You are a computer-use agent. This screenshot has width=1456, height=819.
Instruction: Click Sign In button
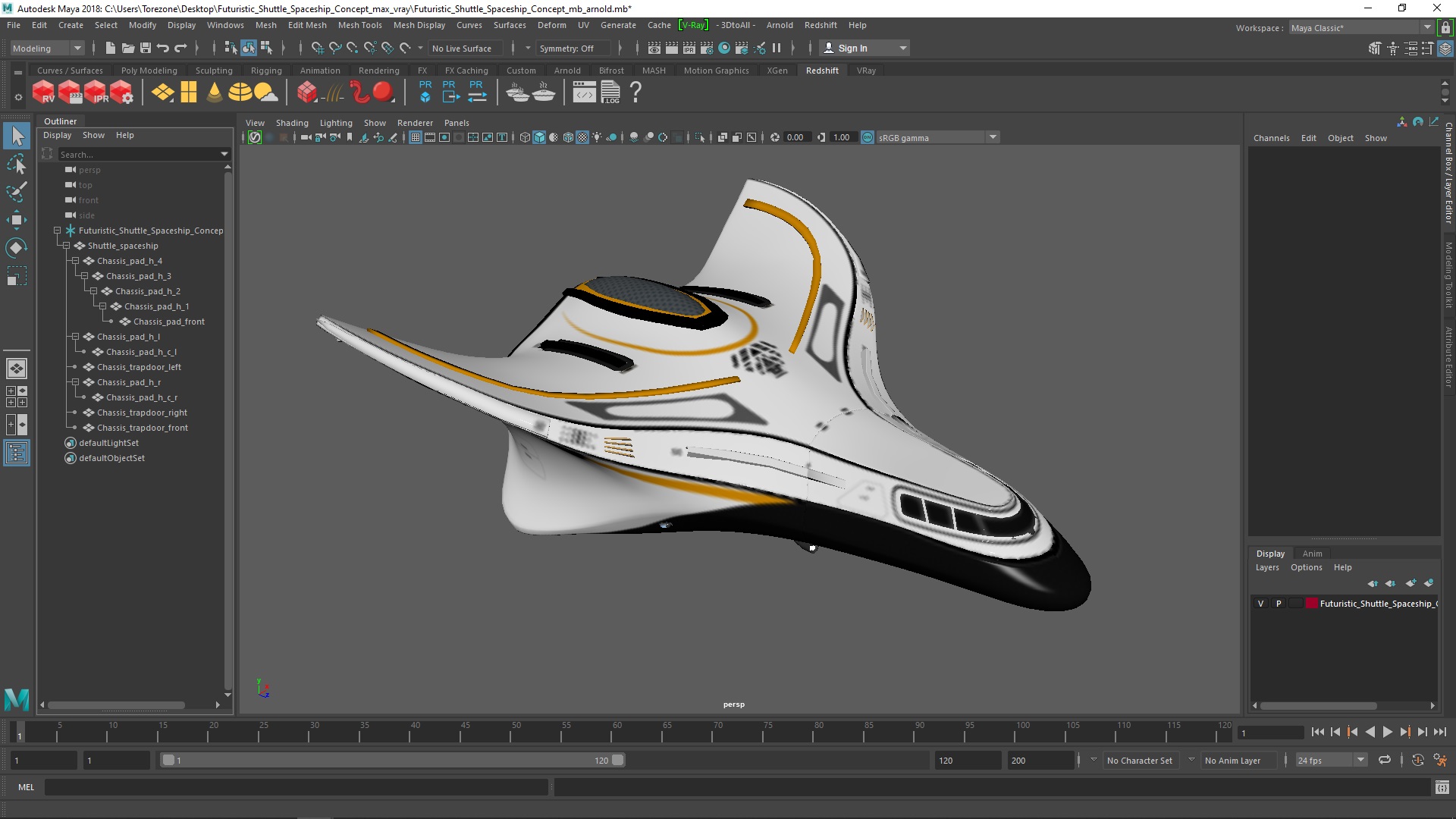click(854, 48)
